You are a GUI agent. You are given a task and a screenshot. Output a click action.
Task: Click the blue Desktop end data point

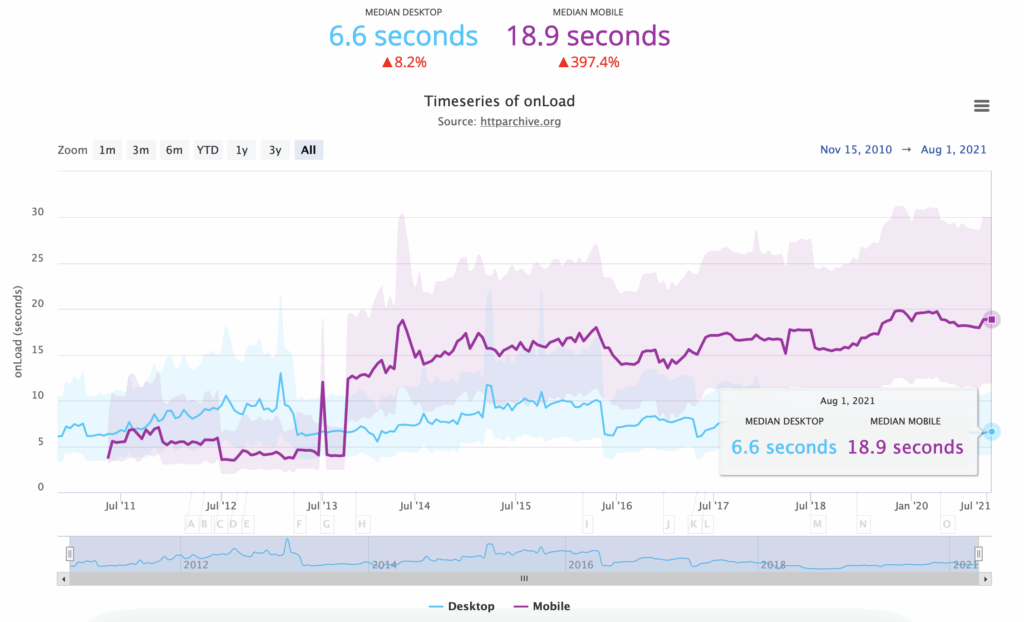(x=991, y=432)
